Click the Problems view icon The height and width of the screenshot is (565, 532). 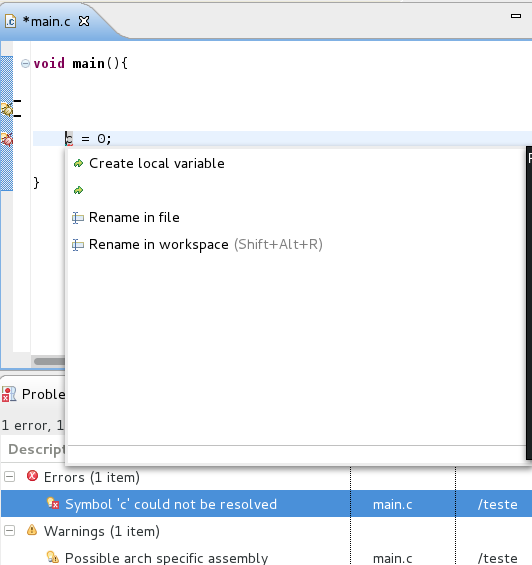9,394
